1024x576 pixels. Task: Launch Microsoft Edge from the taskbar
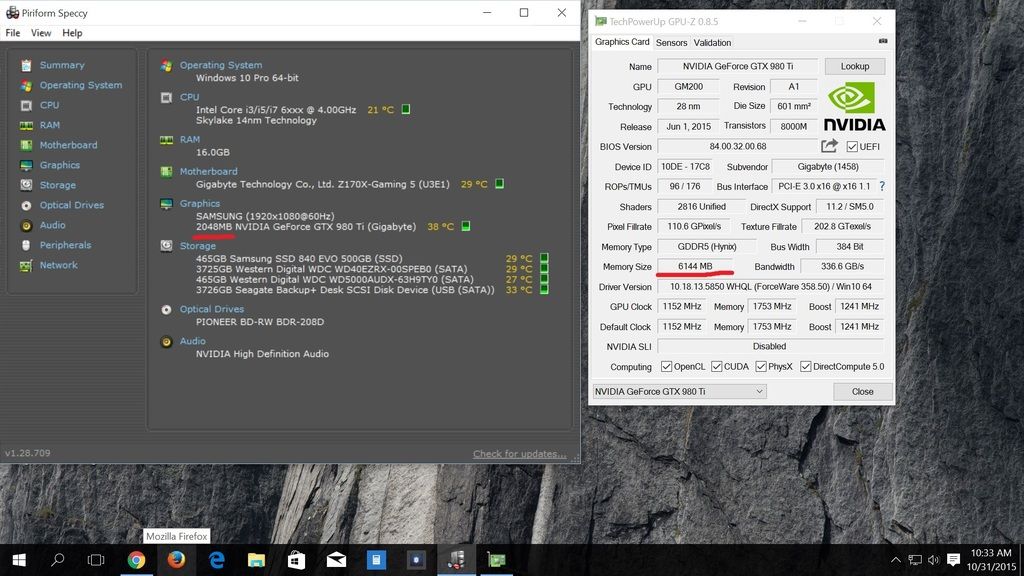click(x=216, y=560)
